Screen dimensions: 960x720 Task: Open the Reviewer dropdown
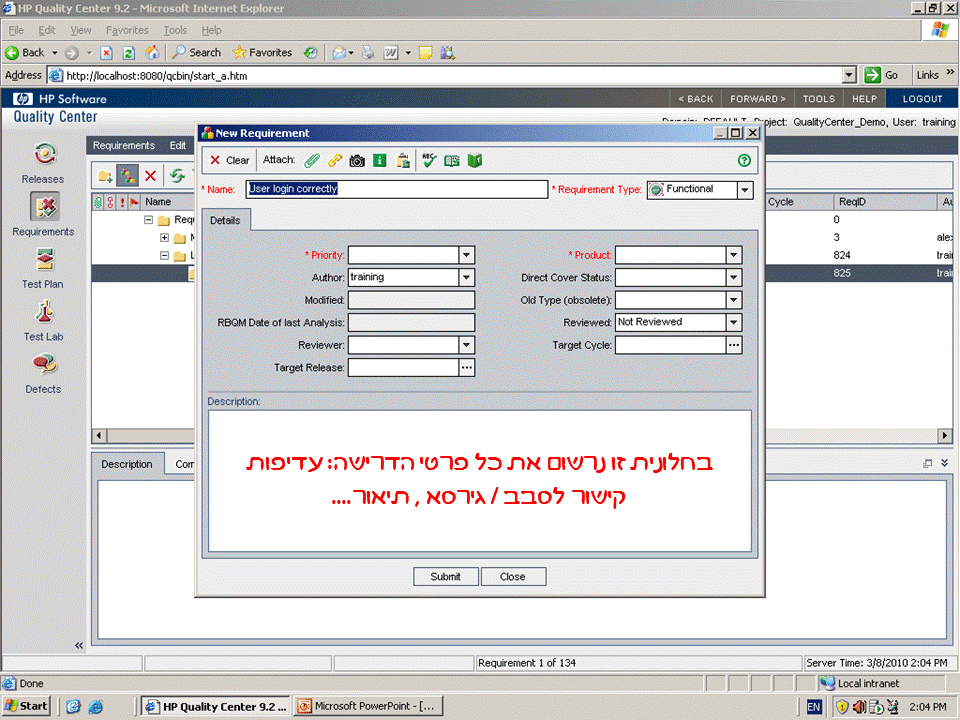(467, 345)
